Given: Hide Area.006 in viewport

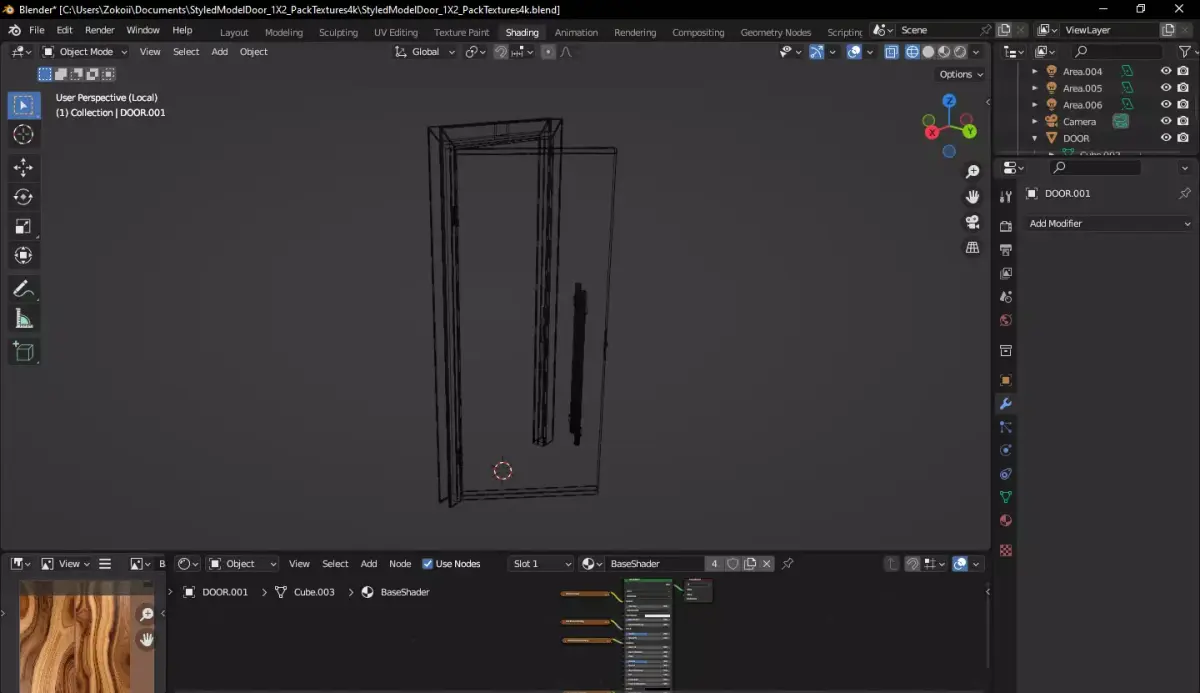Looking at the screenshot, I should 1166,104.
